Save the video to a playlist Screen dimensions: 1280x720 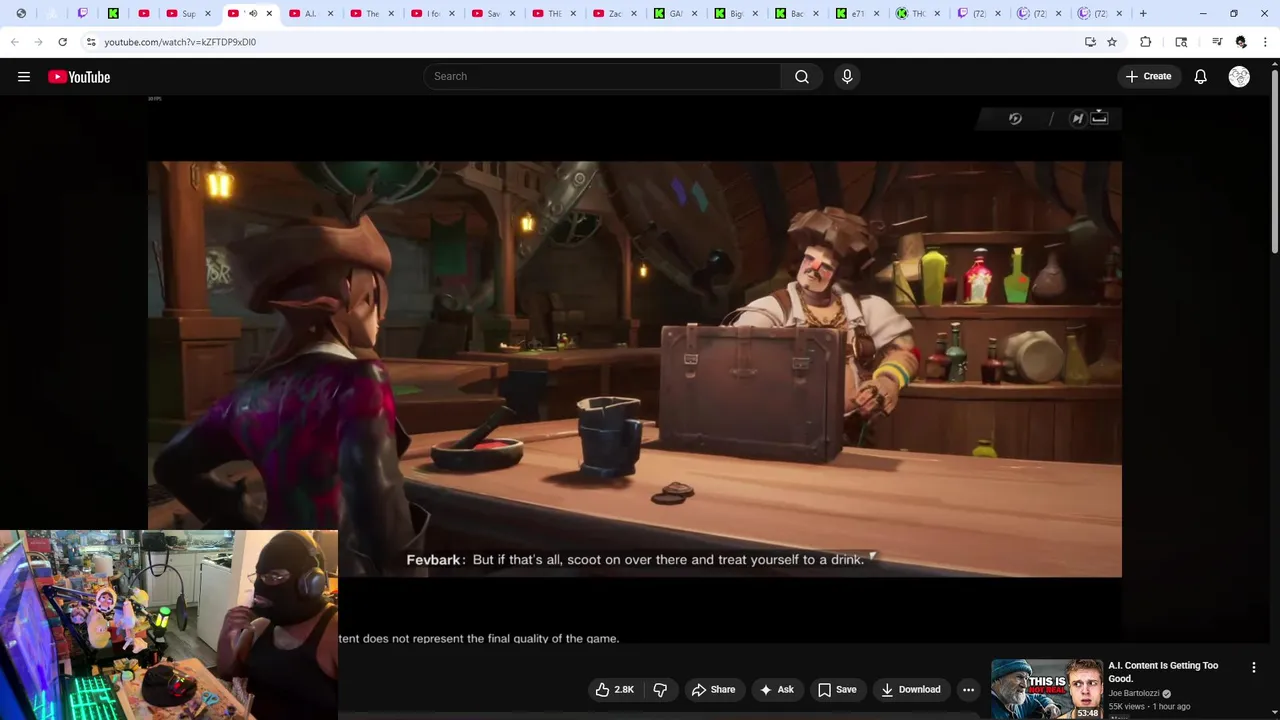tap(837, 690)
